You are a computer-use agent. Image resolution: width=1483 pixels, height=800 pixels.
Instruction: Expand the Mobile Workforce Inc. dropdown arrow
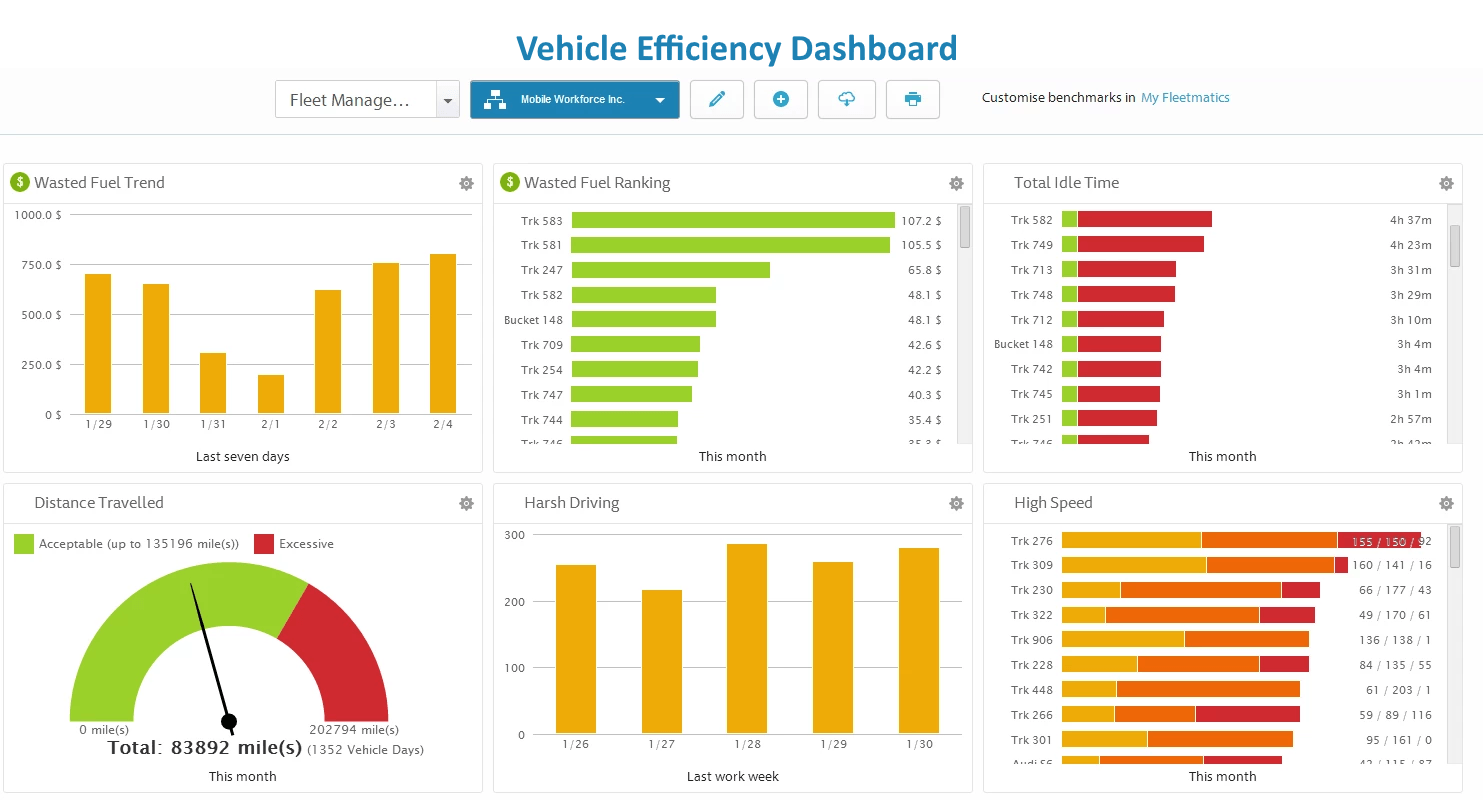[x=660, y=100]
